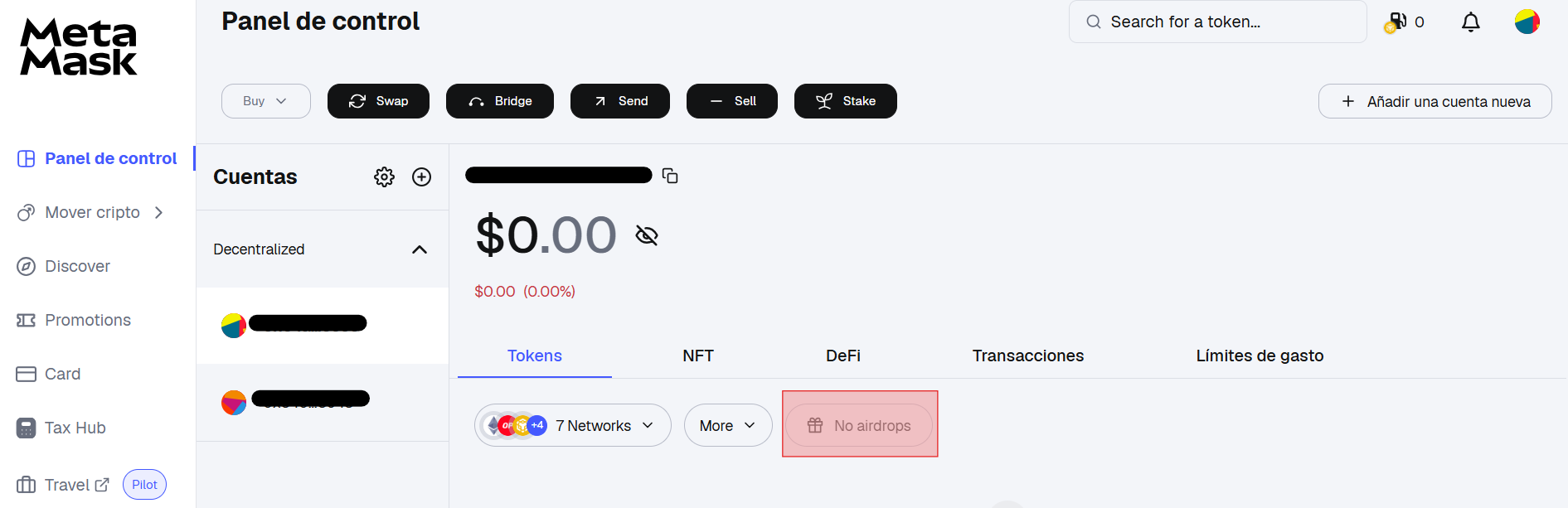
Task: Collapse the Decentralized accounts section
Action: click(420, 249)
